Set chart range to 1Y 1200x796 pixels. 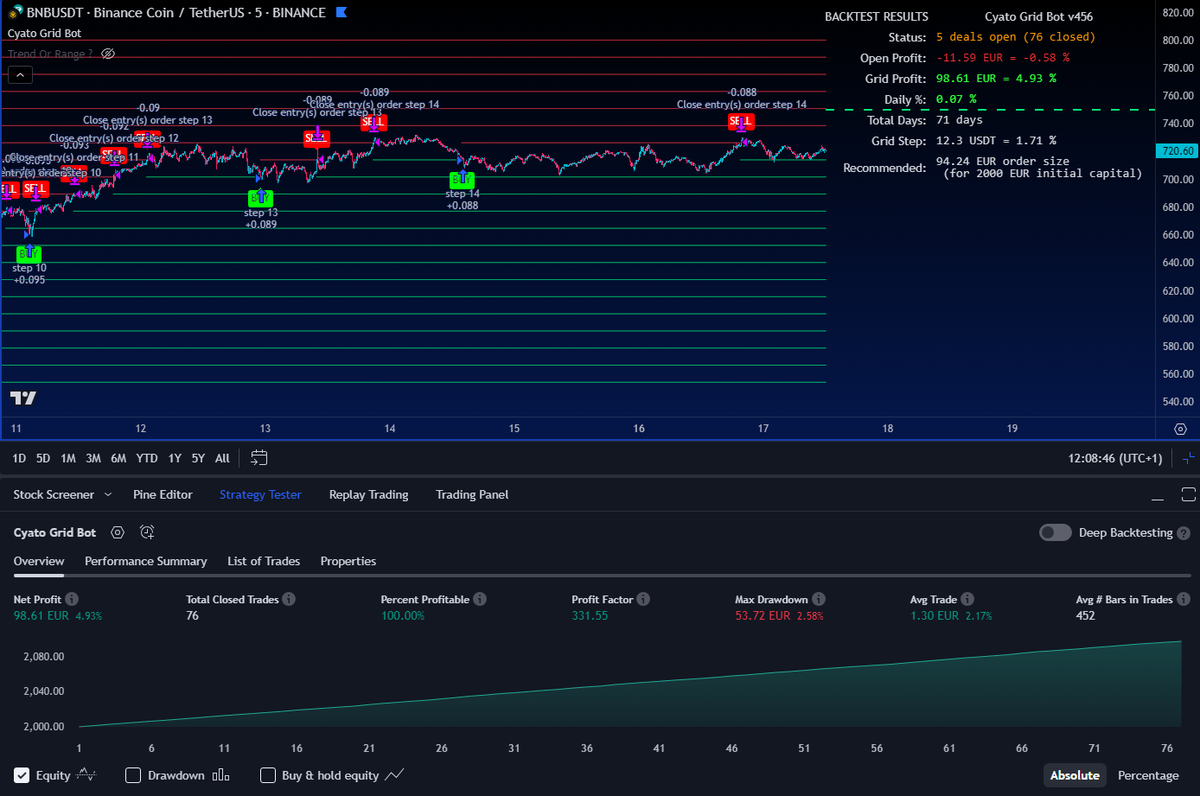click(x=175, y=458)
